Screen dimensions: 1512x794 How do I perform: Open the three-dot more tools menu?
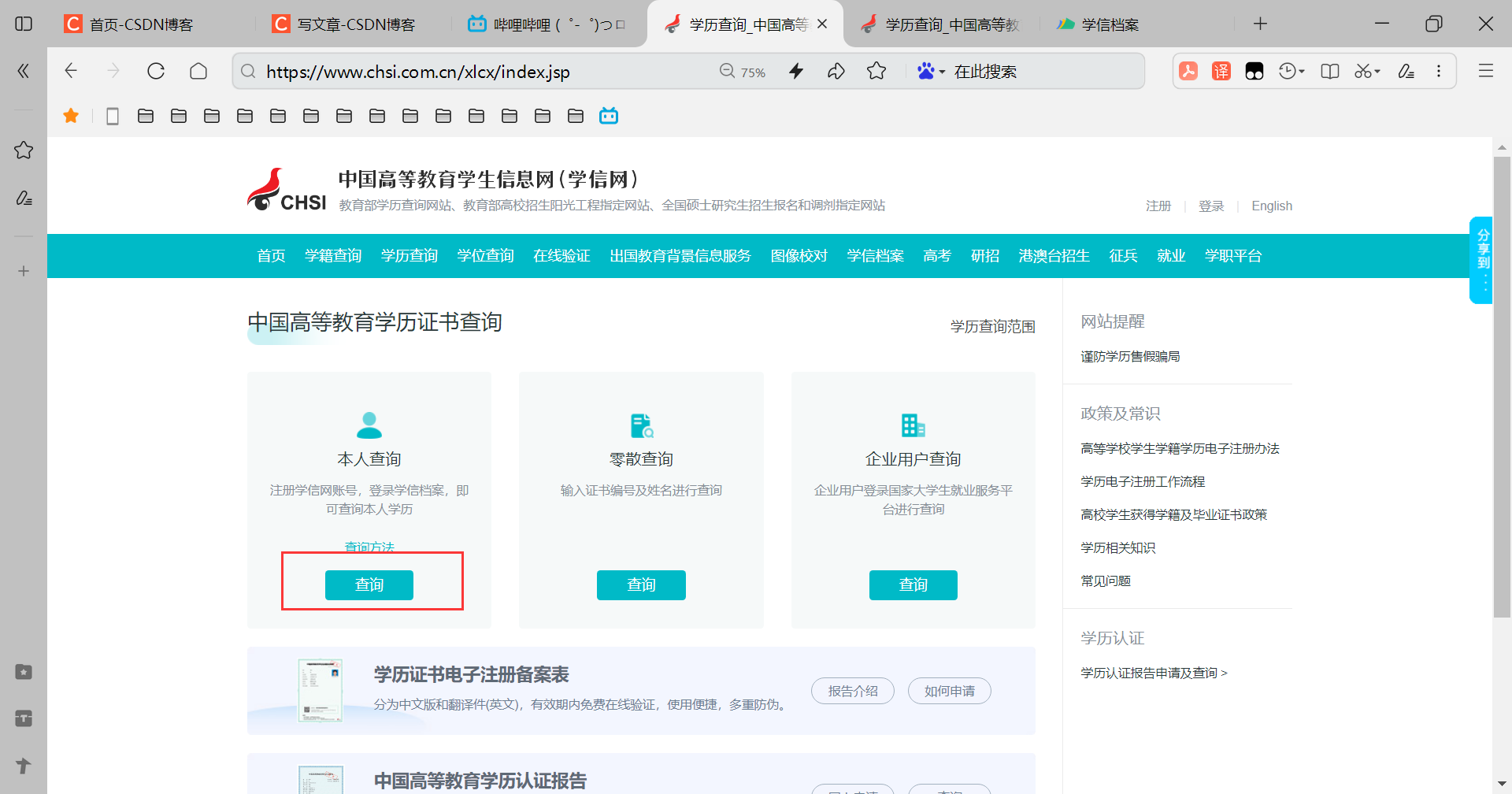(1439, 71)
